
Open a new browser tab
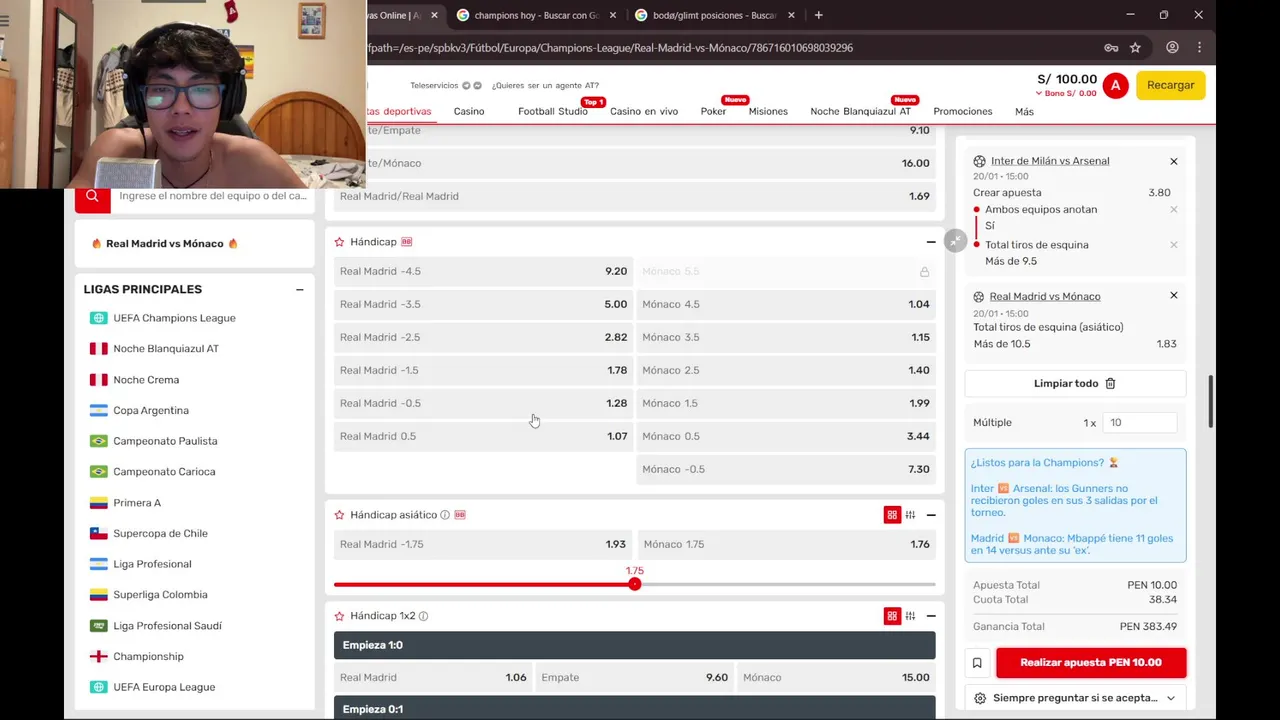tap(818, 15)
